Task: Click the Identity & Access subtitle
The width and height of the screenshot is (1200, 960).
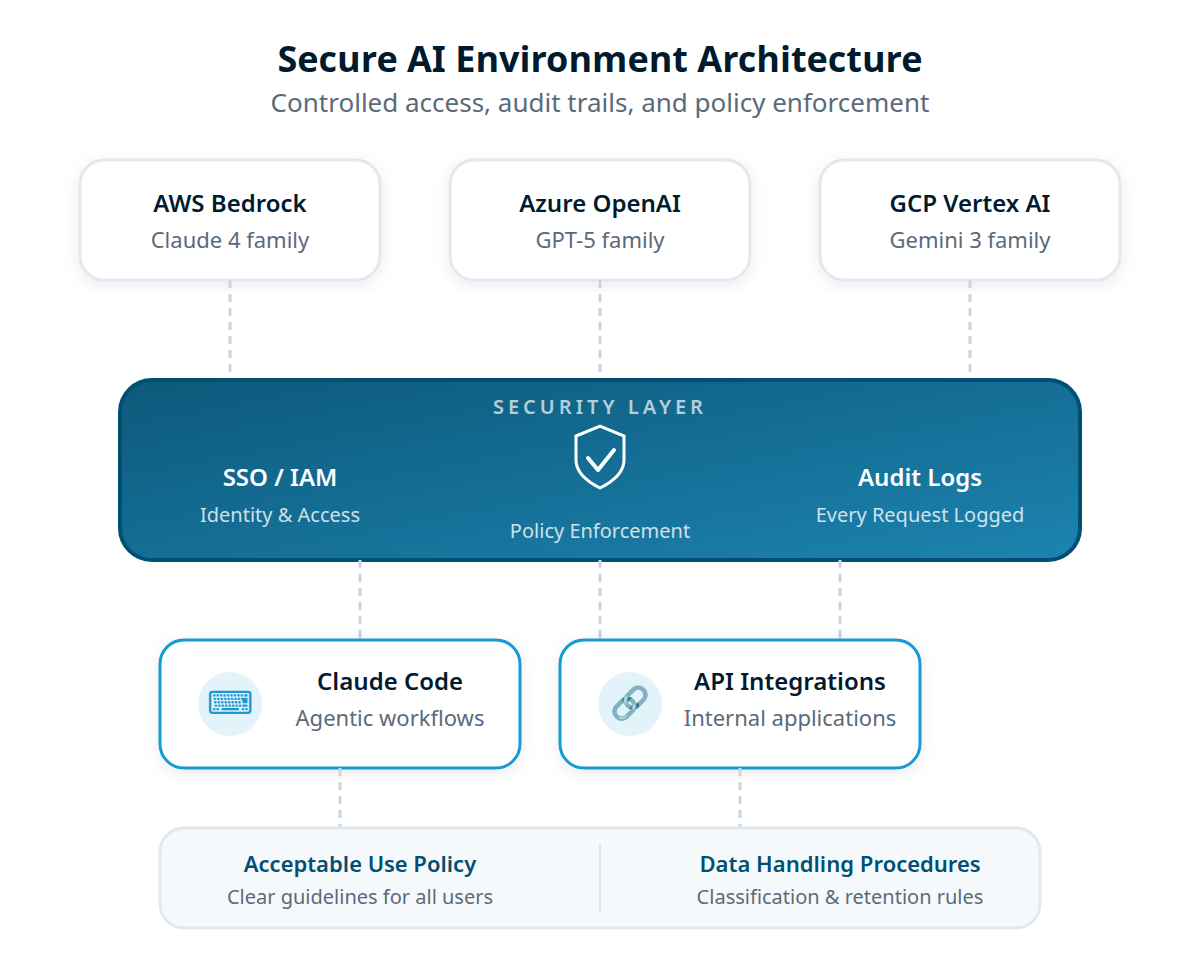Action: (x=280, y=514)
